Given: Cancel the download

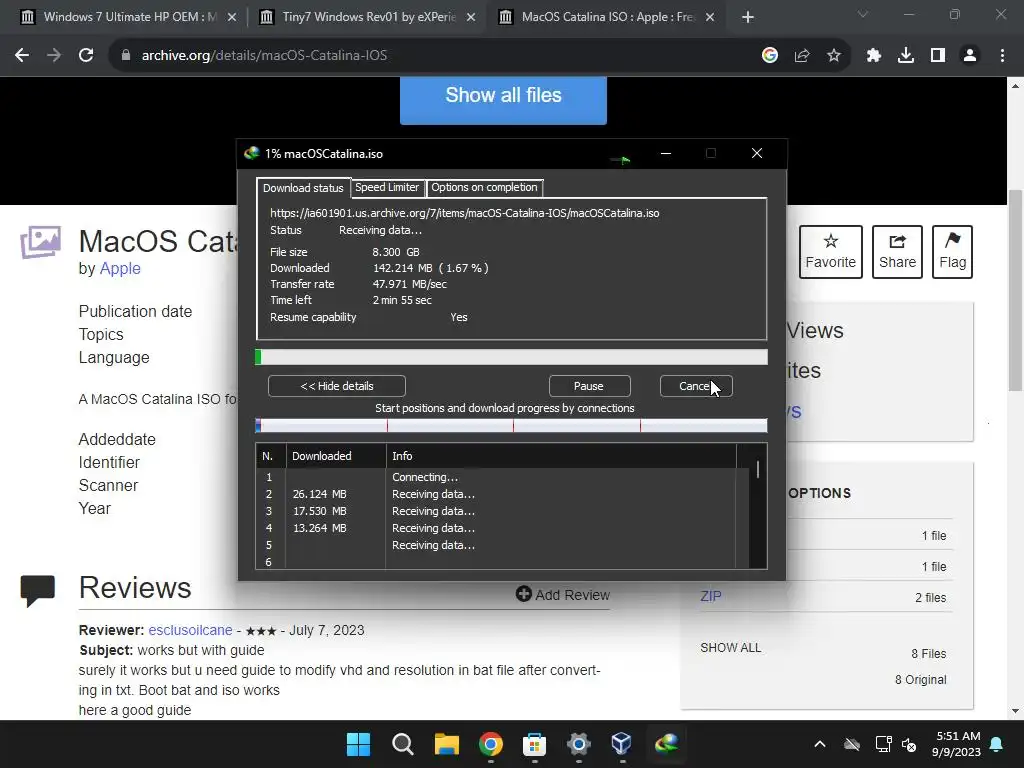Looking at the screenshot, I should coord(696,386).
